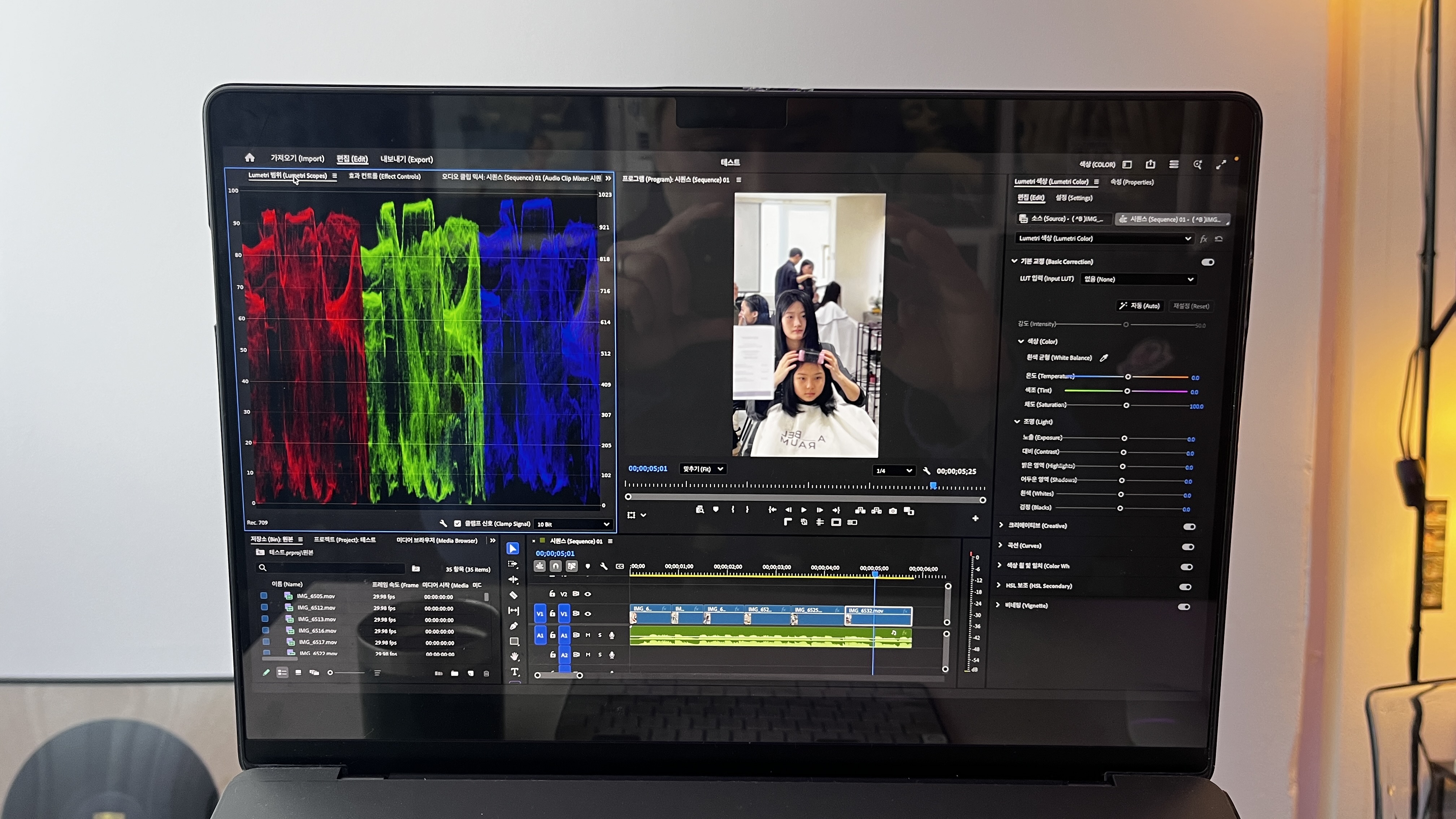Toggle the Vignette section switch

pyautogui.click(x=1184, y=607)
